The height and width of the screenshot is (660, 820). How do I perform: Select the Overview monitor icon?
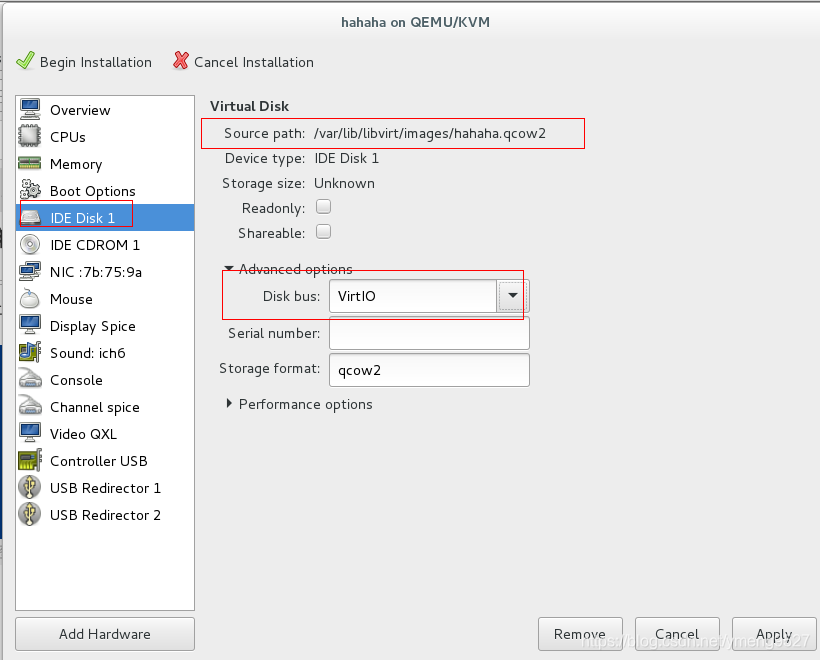tap(30, 109)
